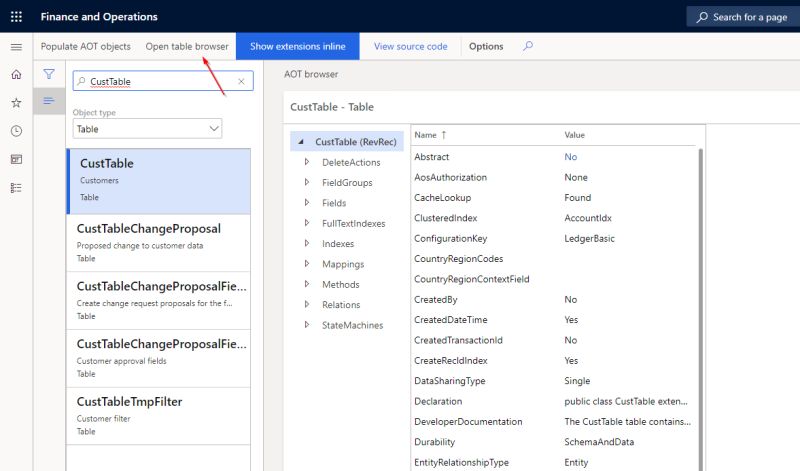Select the CreatedBy property row
The image size is (800, 471).
pos(554,300)
